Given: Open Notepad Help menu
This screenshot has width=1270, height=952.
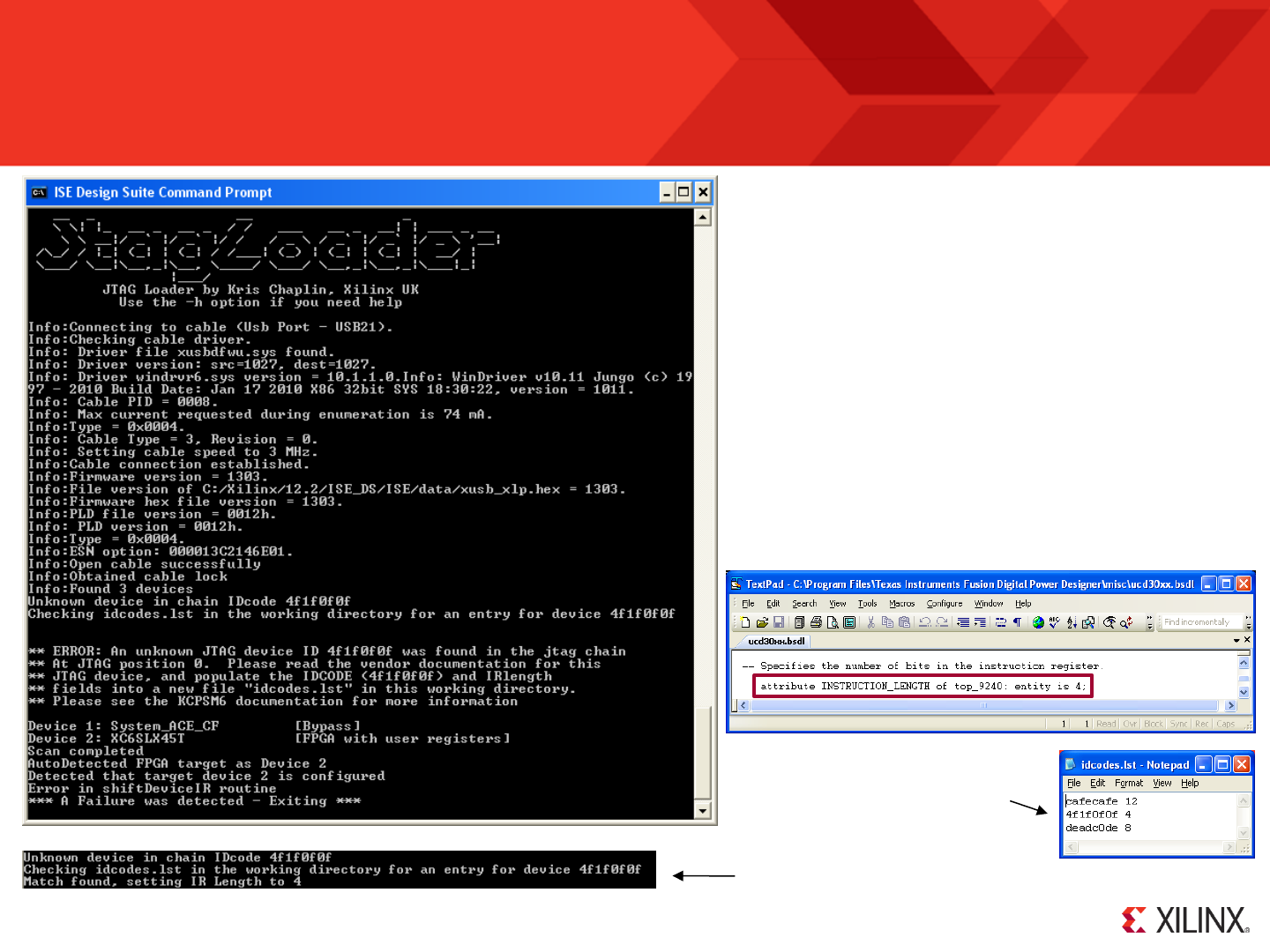Looking at the screenshot, I should coord(1190,783).
